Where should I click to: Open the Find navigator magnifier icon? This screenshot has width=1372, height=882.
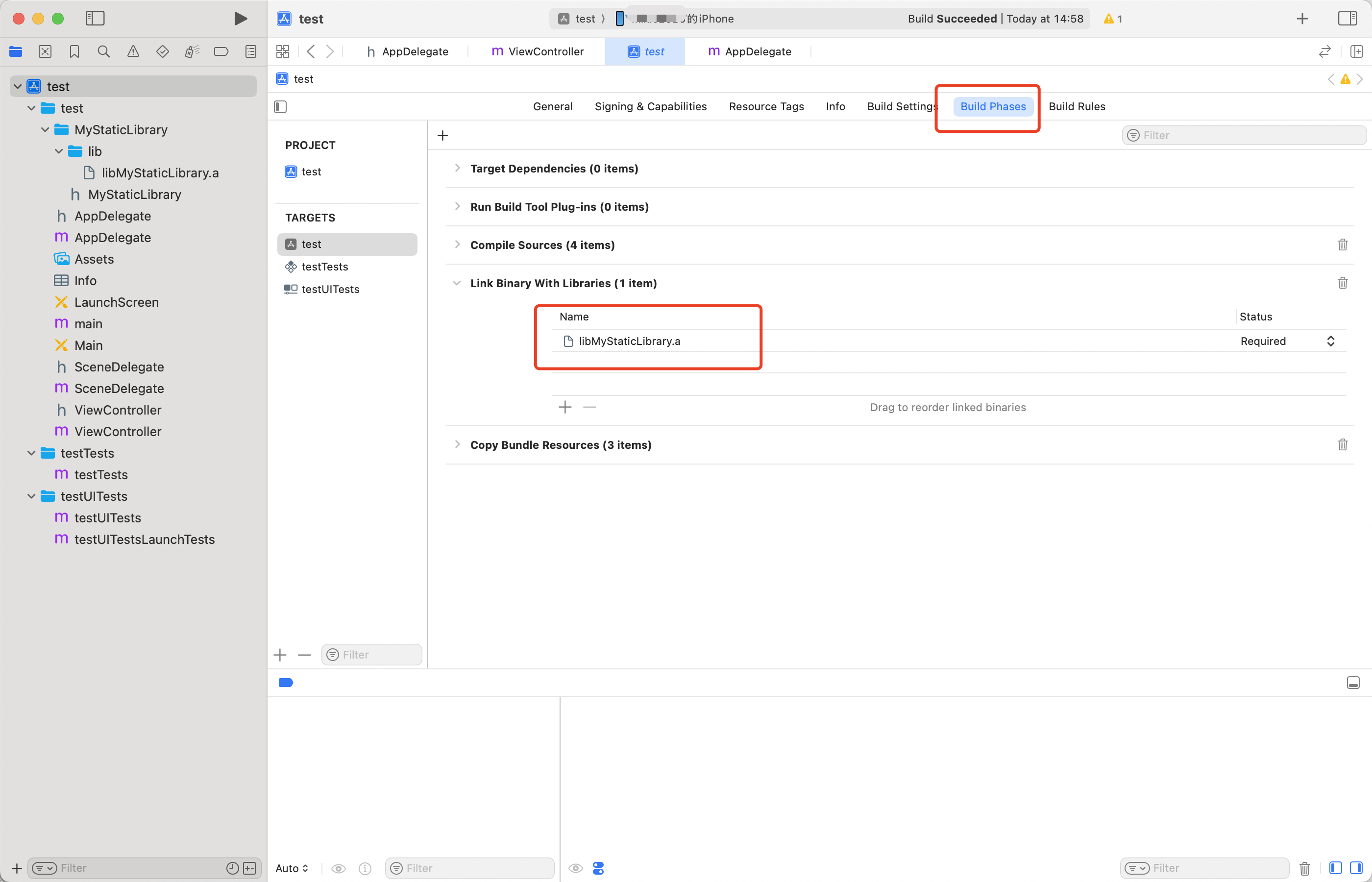(x=104, y=51)
